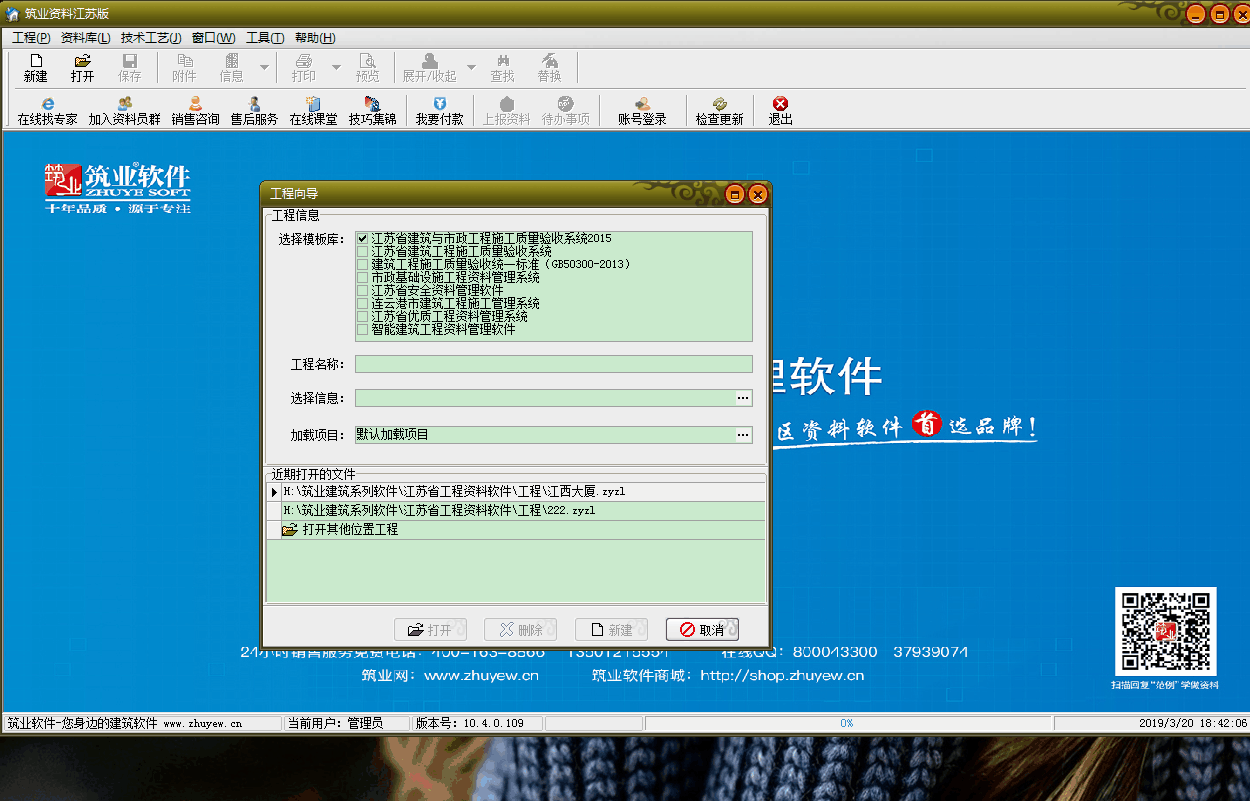This screenshot has height=801, width=1250.
Task: Click the 新建 (New) toolbar icon
Action: click(35, 67)
